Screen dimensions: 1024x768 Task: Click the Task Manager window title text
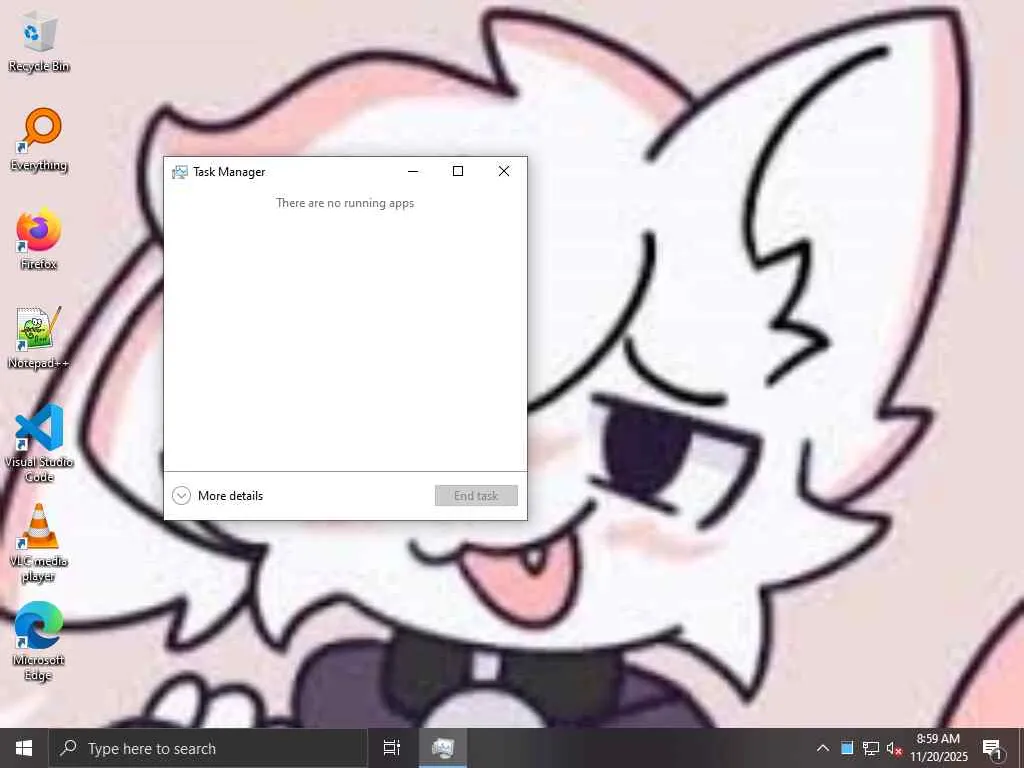click(229, 172)
